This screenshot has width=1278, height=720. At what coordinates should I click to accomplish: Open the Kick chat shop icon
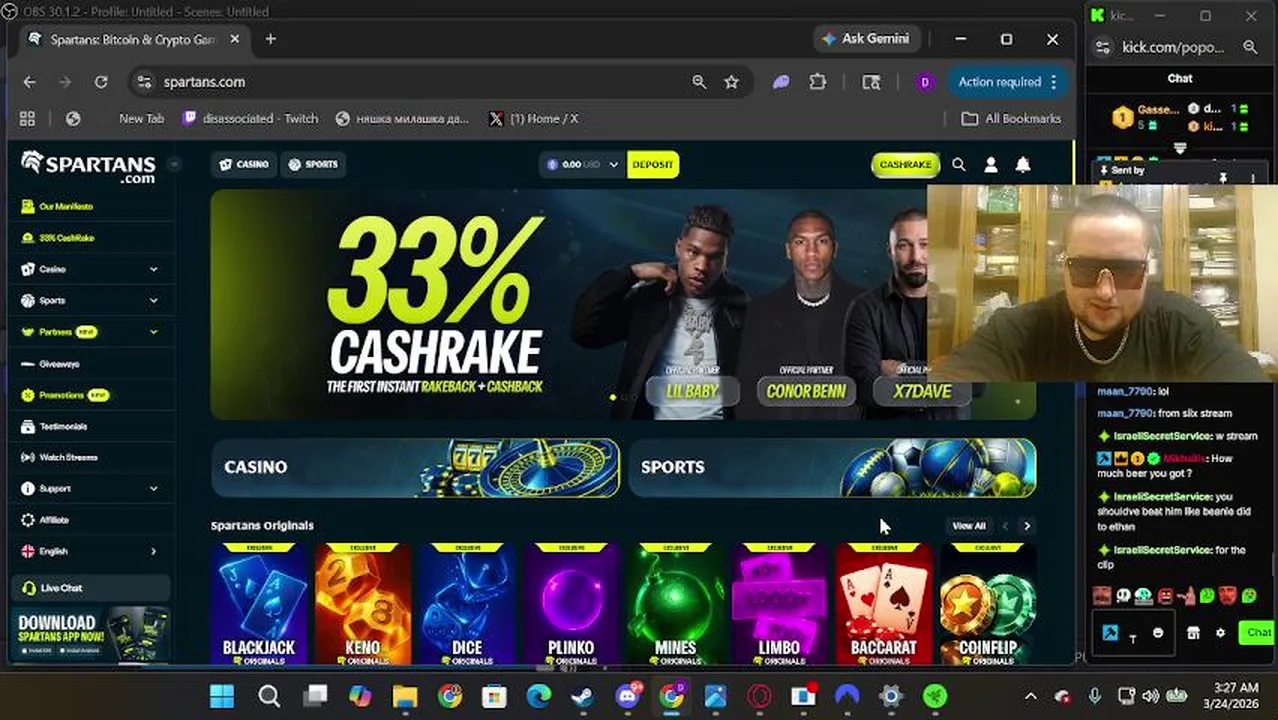(1192, 633)
